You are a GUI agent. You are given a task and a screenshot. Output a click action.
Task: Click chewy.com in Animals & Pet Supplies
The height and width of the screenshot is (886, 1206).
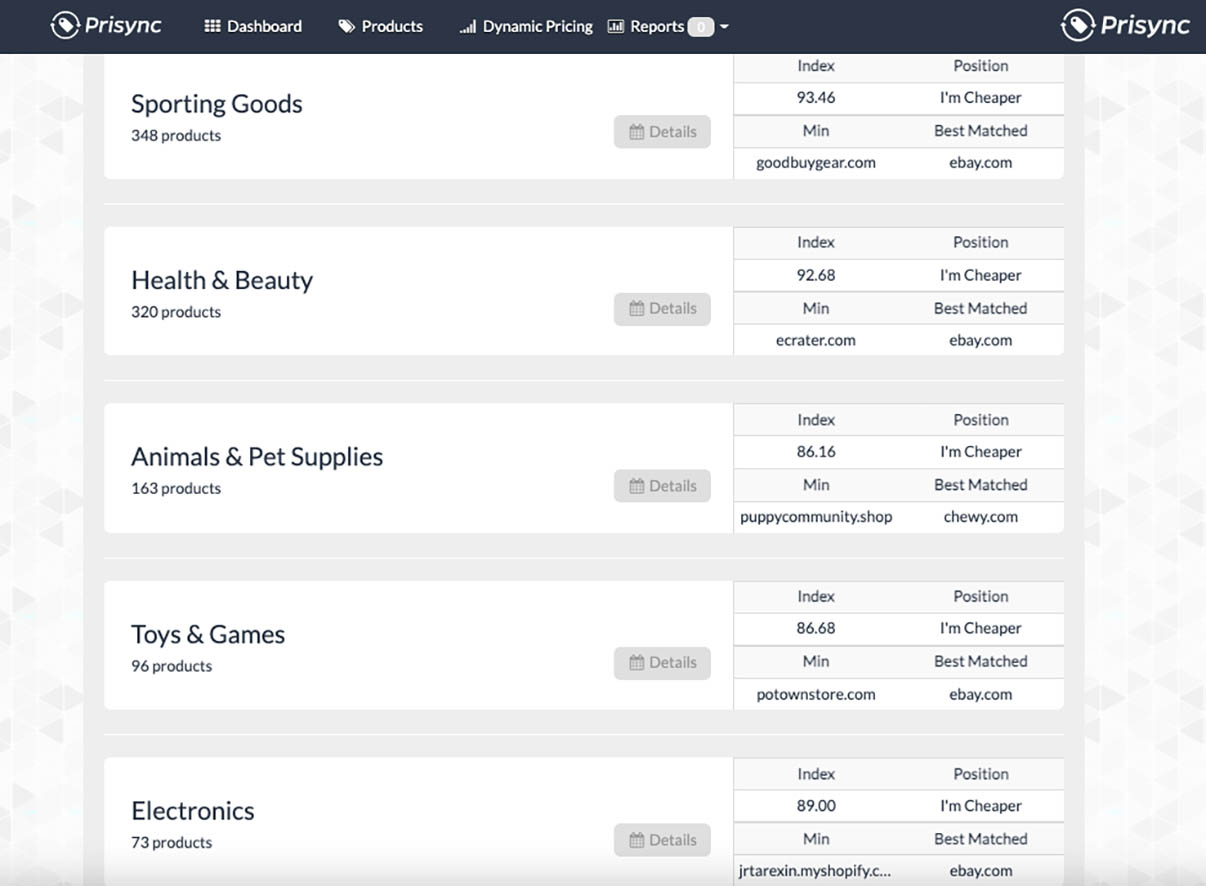point(980,517)
